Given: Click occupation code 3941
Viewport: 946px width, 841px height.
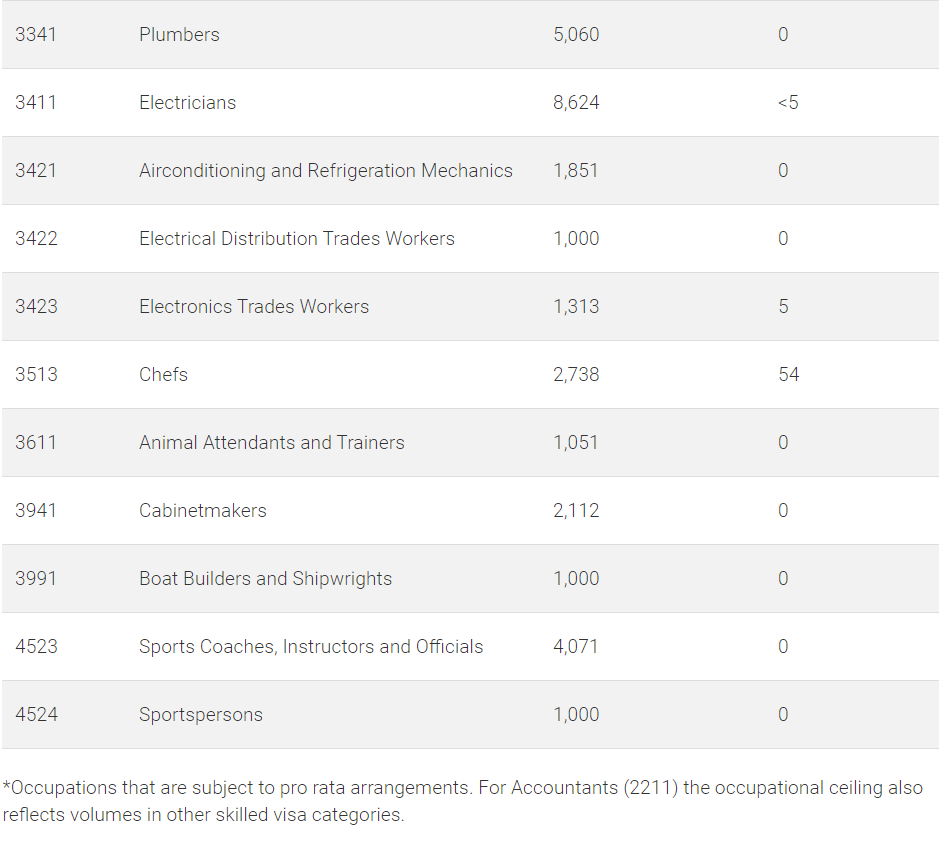Looking at the screenshot, I should [x=36, y=510].
